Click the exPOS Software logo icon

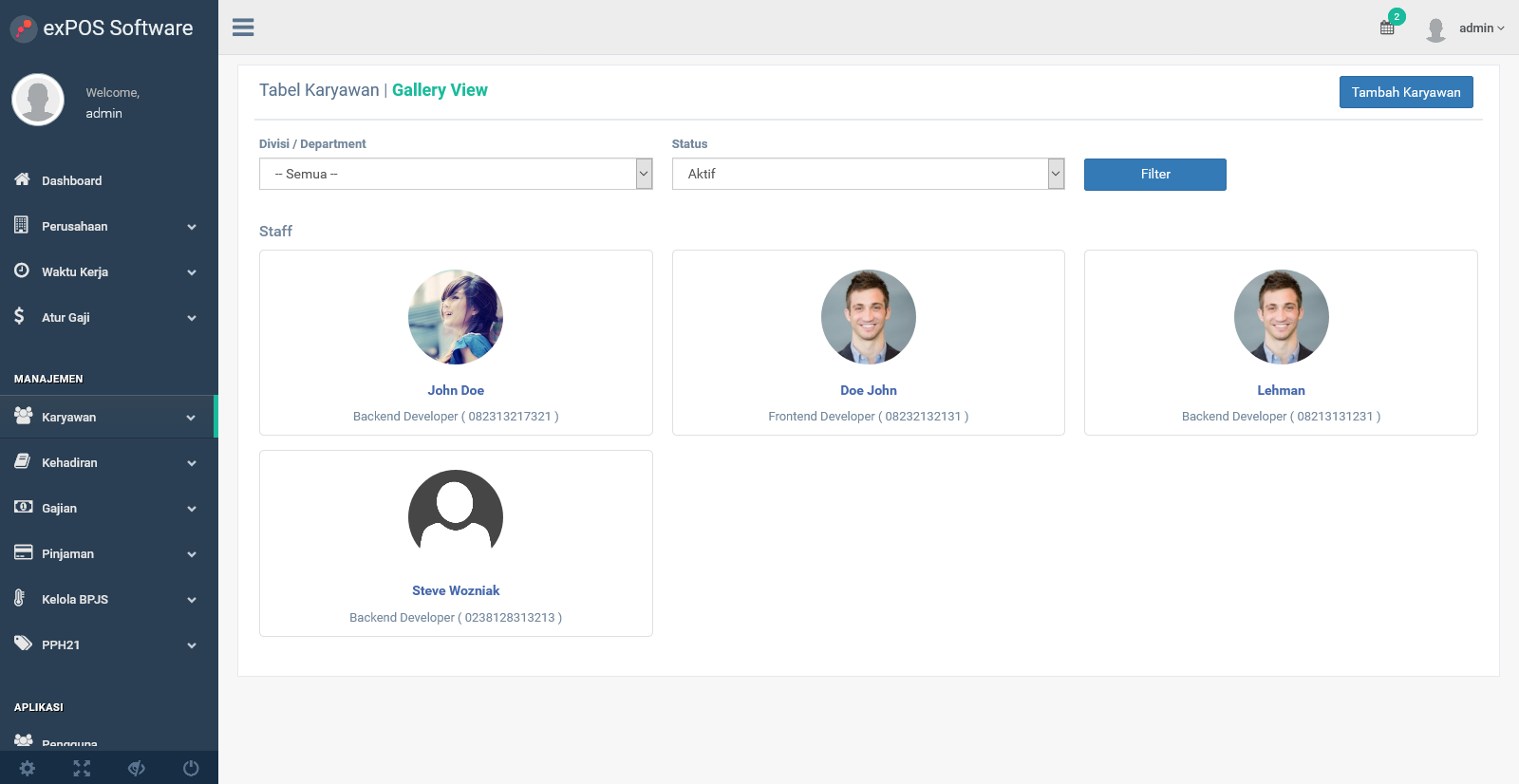pyautogui.click(x=24, y=28)
